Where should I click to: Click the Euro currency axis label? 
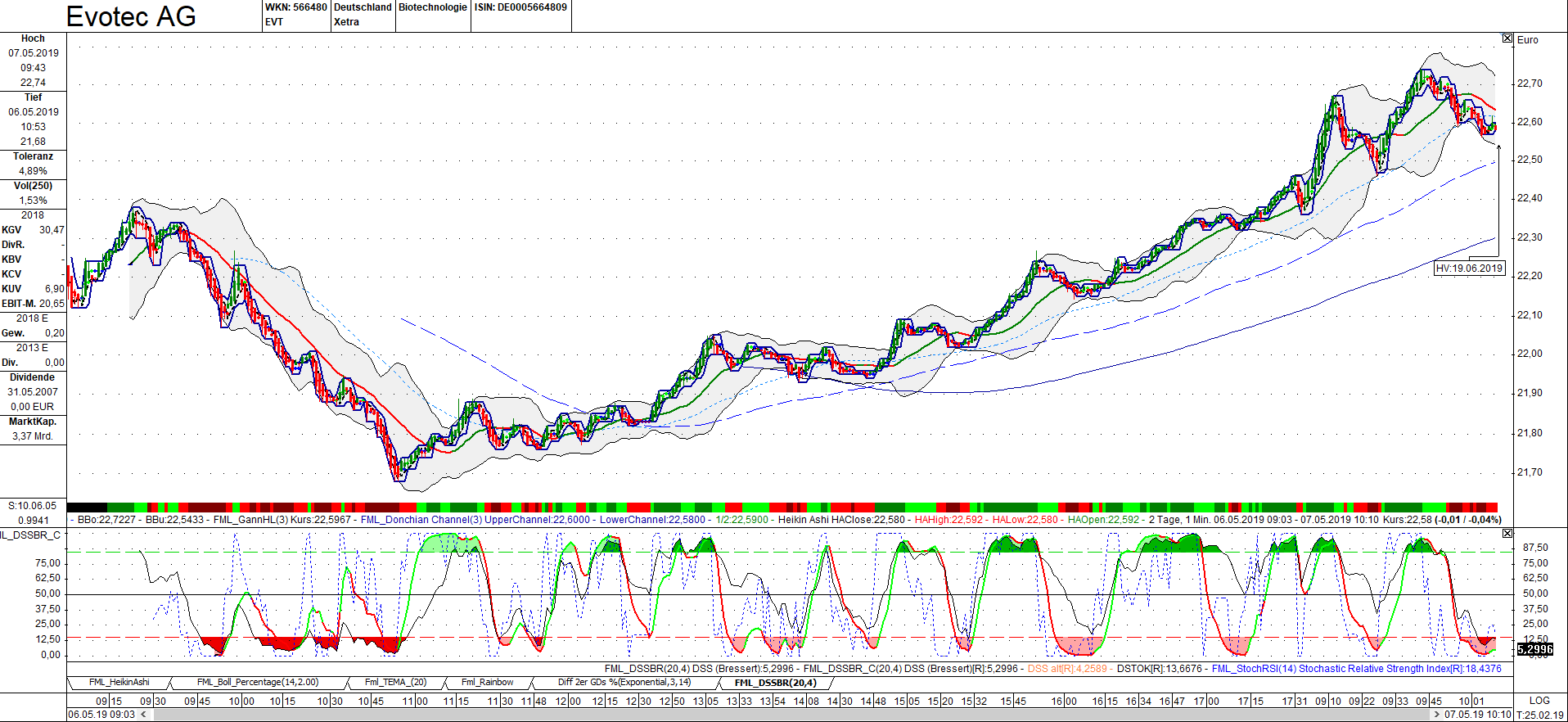tap(1528, 39)
